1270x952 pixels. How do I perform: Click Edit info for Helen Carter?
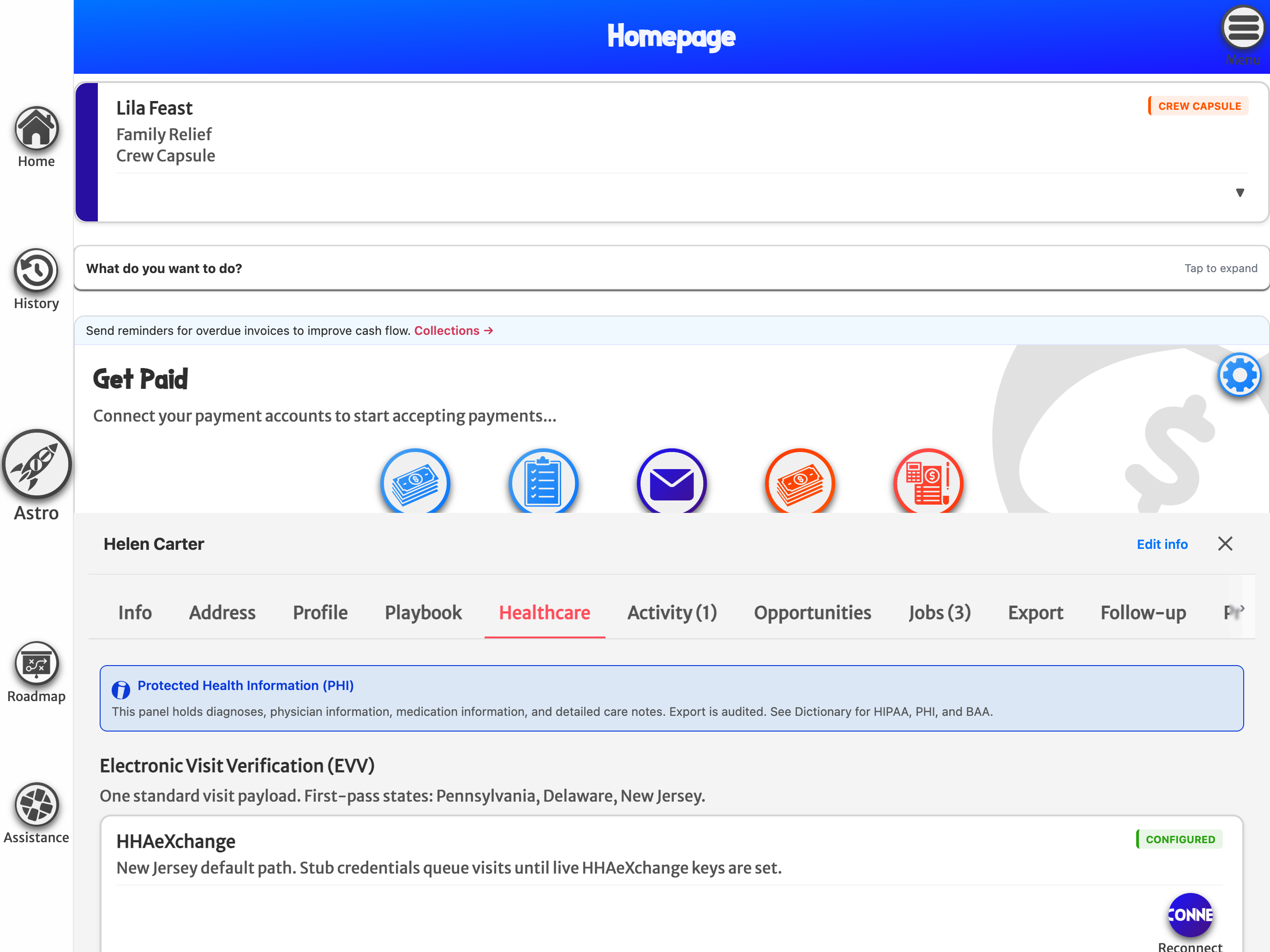(x=1162, y=544)
